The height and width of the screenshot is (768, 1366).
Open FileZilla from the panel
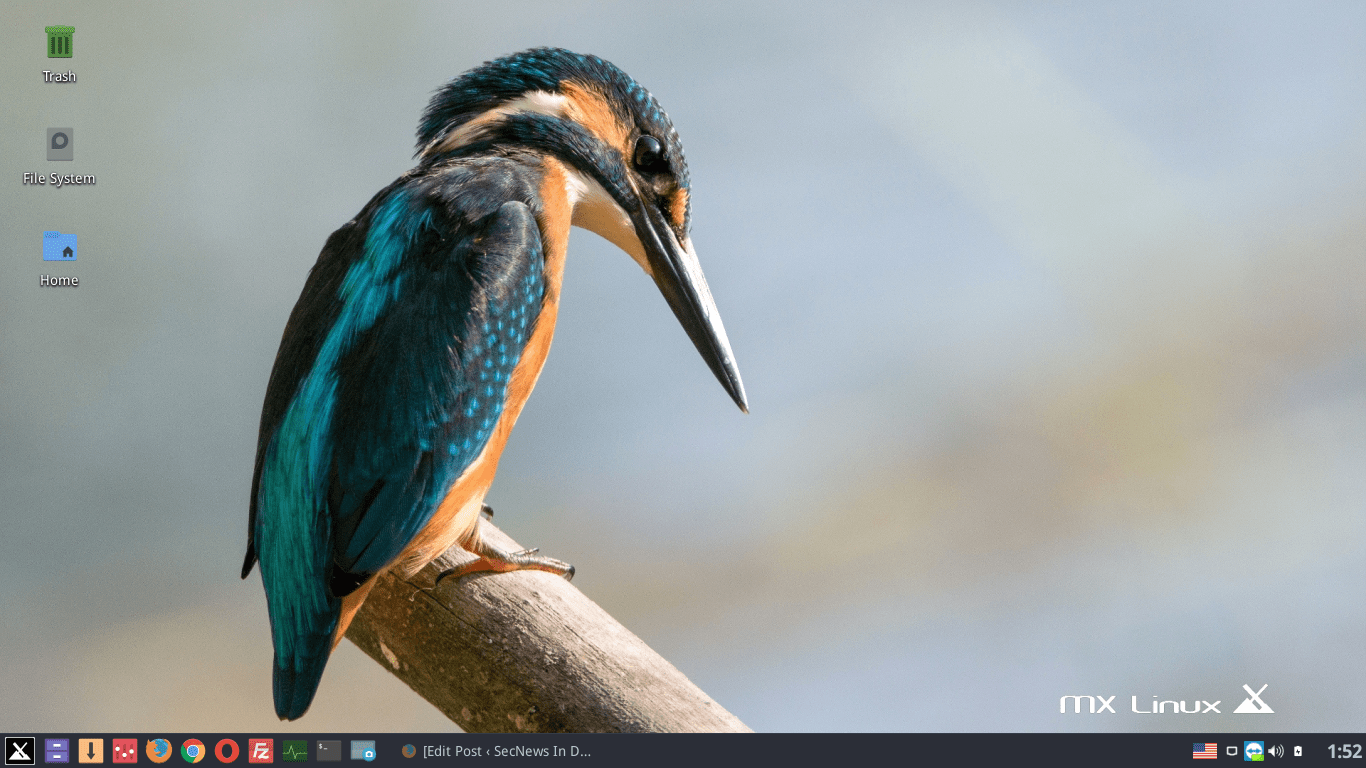[x=261, y=751]
